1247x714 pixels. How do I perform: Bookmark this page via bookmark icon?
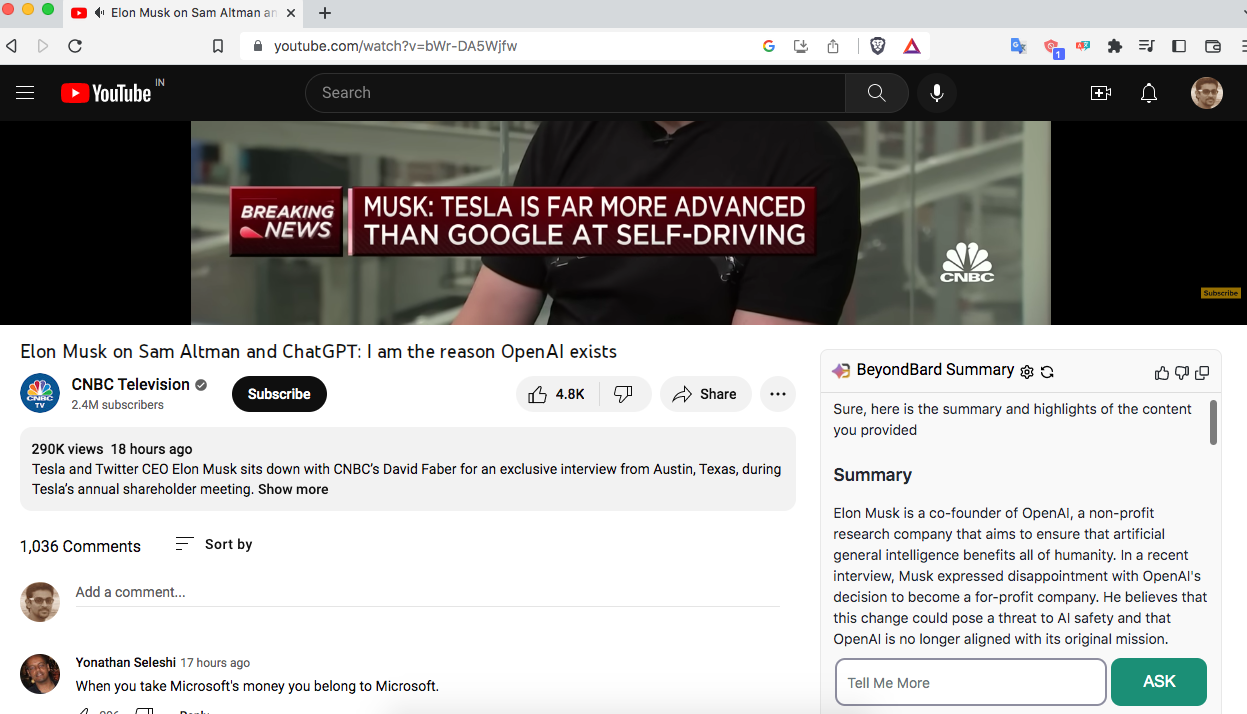tap(218, 46)
